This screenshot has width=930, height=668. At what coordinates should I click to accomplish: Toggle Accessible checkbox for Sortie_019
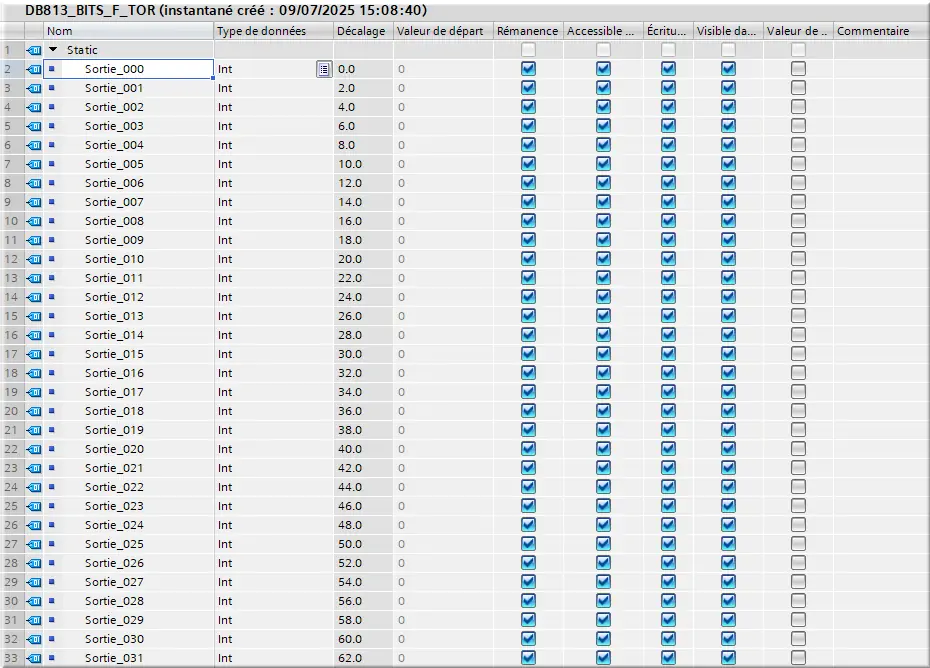tap(603, 430)
